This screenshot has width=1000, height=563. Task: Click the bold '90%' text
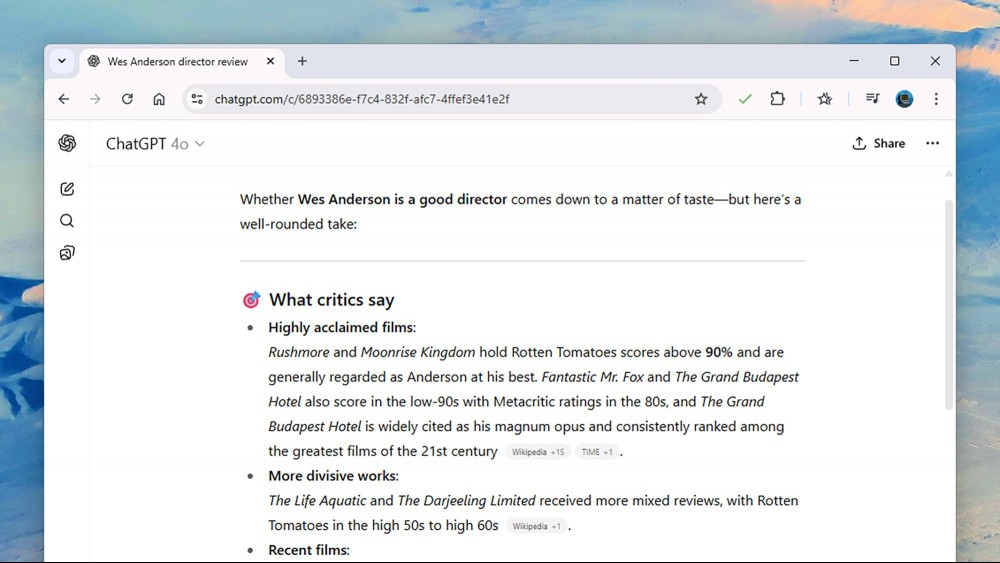pyautogui.click(x=719, y=352)
